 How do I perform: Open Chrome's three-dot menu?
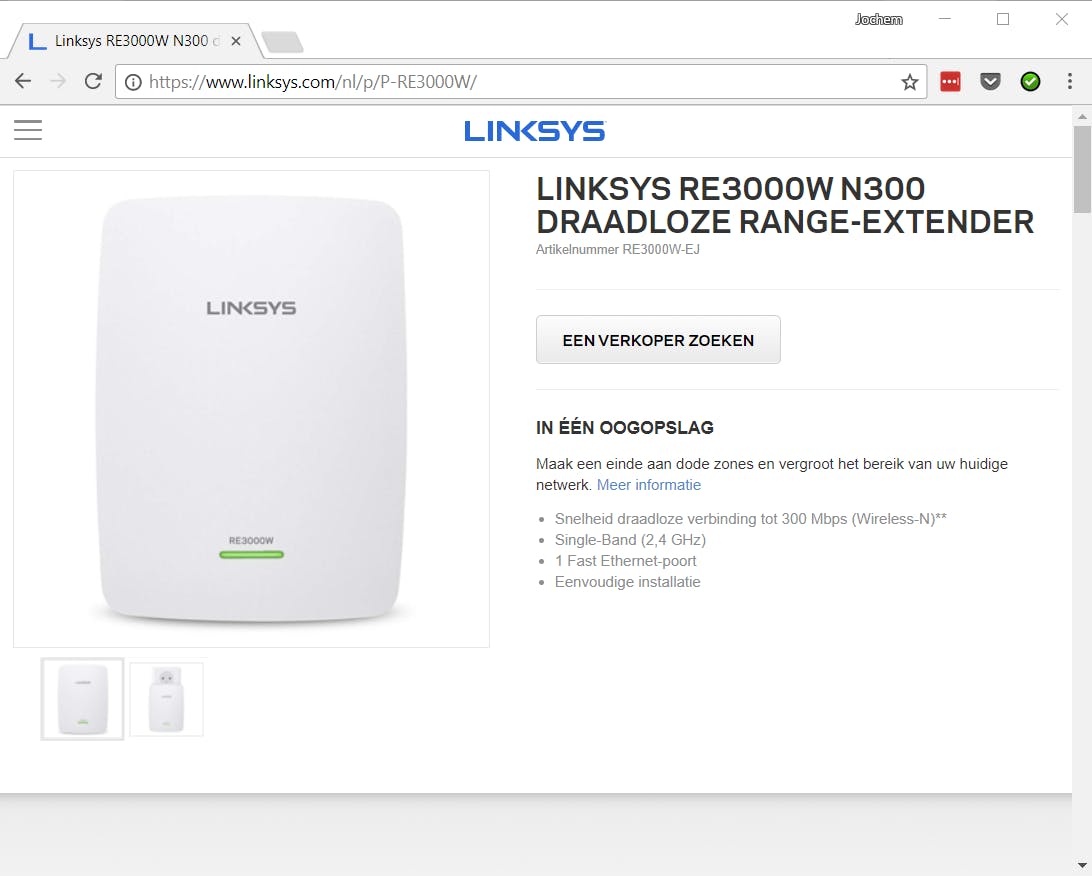1070,81
